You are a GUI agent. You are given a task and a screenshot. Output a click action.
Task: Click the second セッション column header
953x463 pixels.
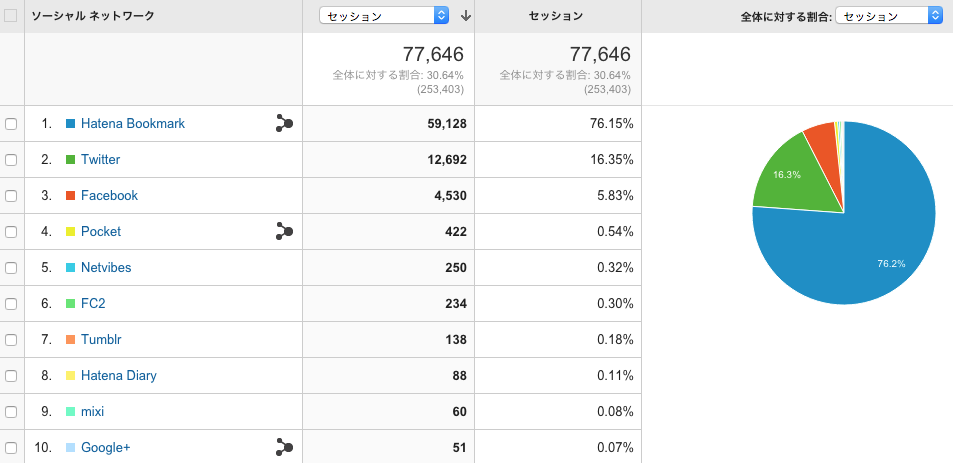coord(556,16)
